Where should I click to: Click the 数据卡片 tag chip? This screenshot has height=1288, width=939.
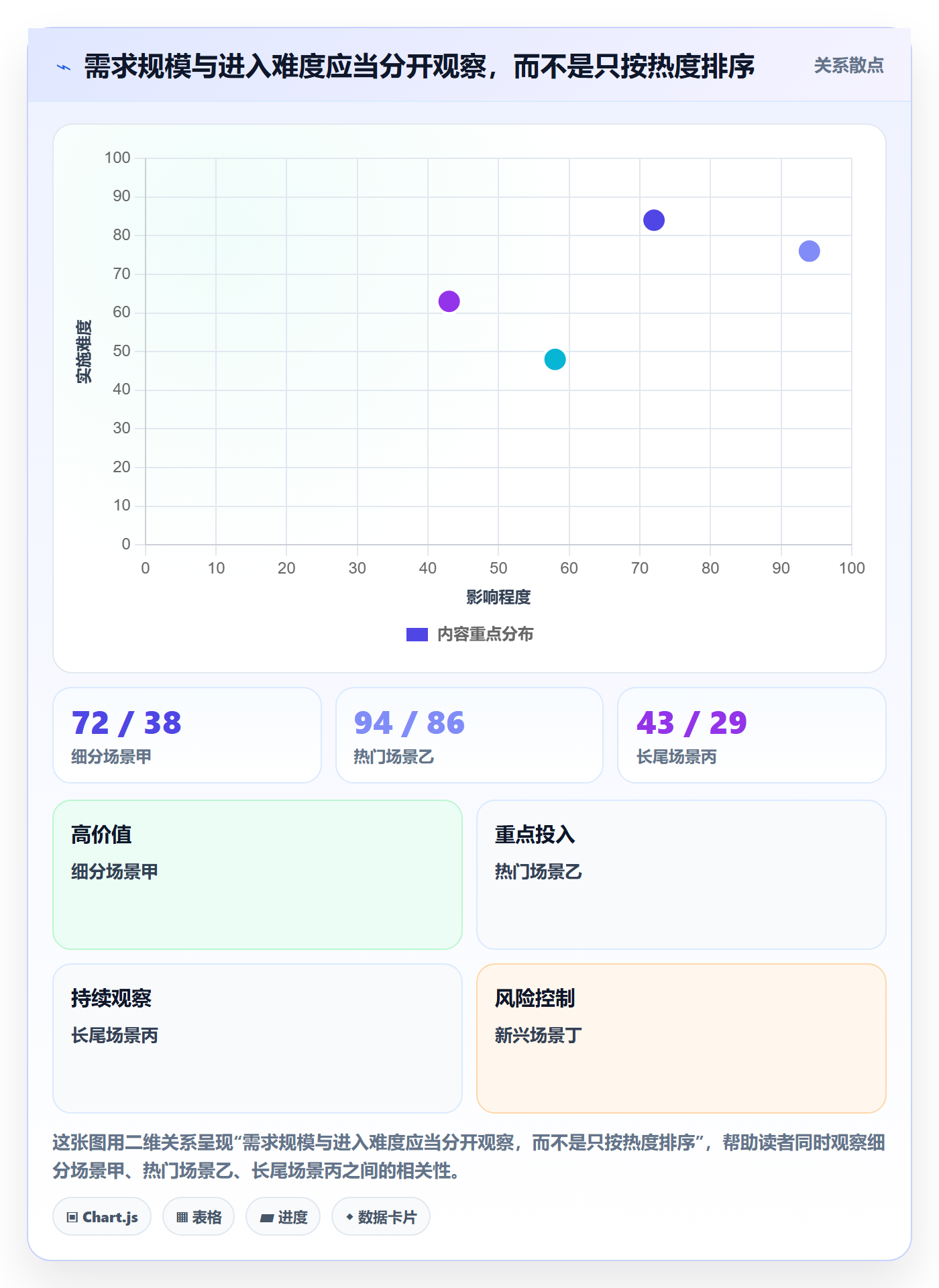[x=381, y=1217]
